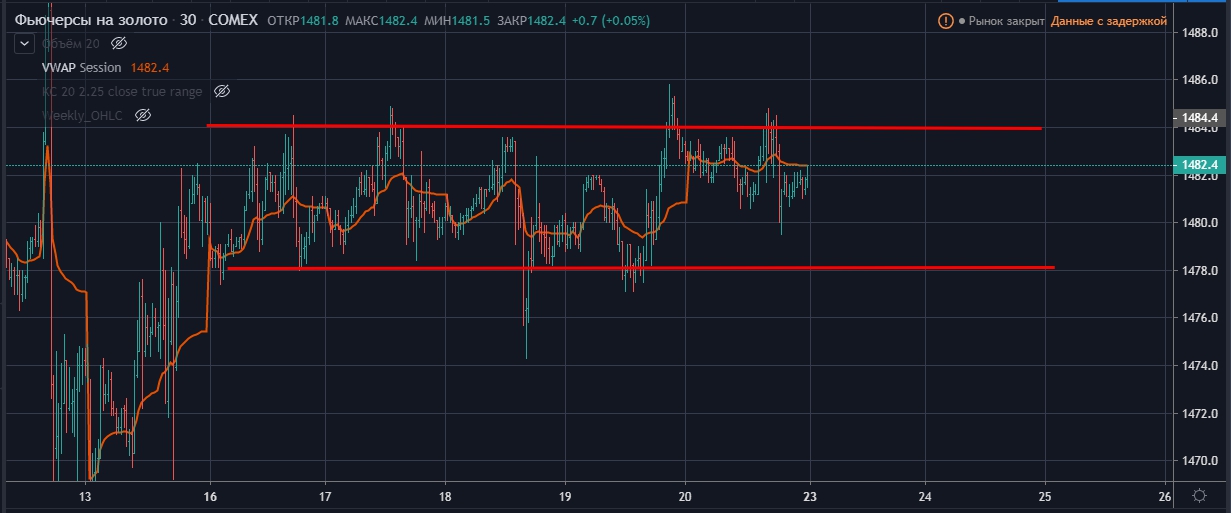Toggle visibility eye of Weekly_OHLC indicator
This screenshot has height=513, width=1231.
143,115
